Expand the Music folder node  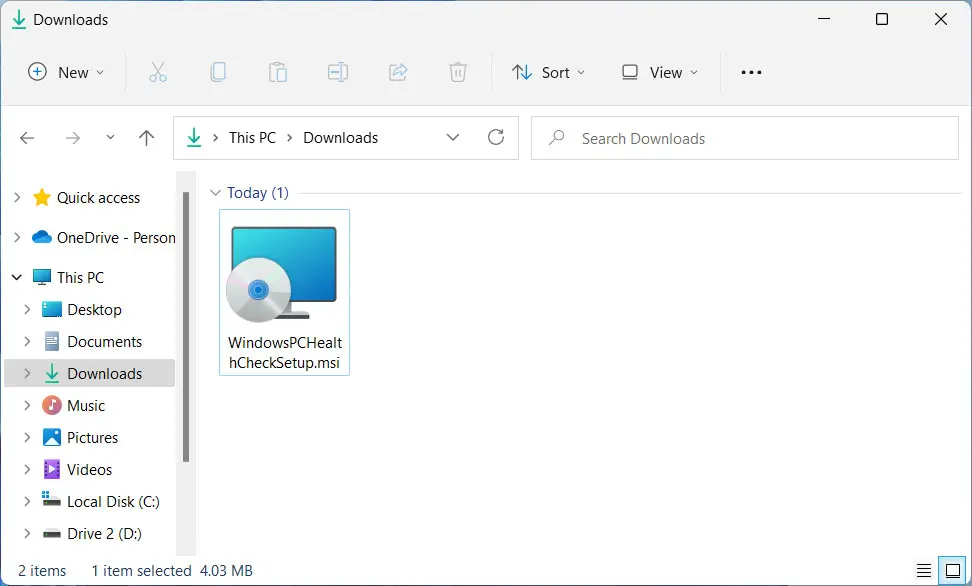tap(27, 406)
